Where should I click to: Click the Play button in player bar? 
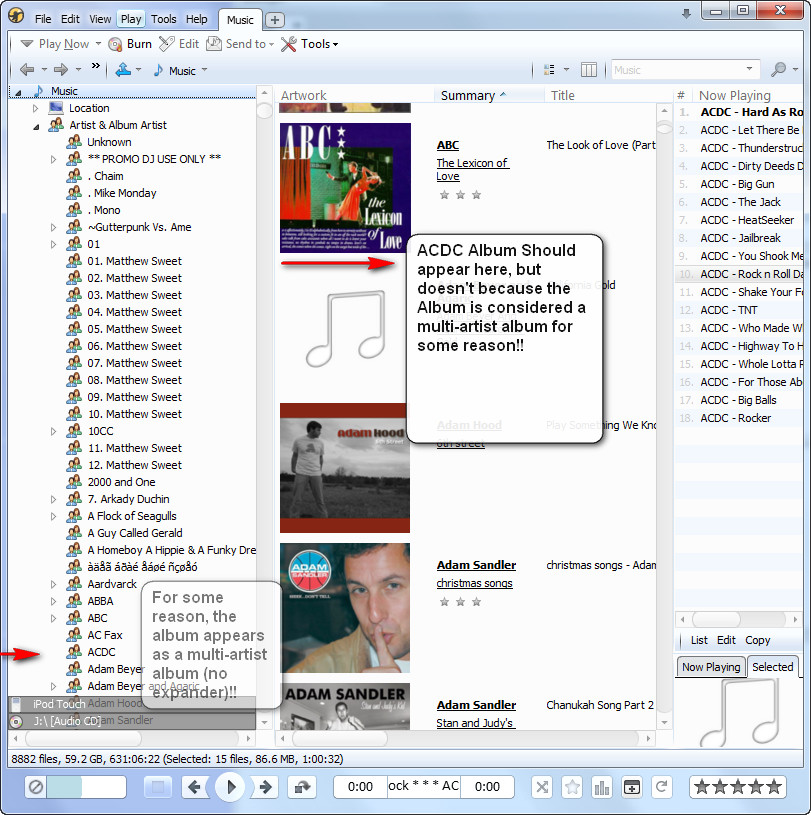230,787
